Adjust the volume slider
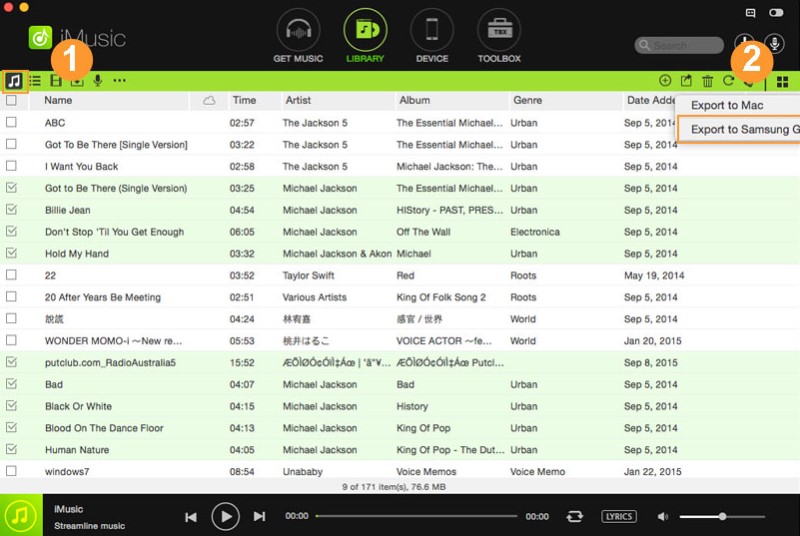Viewport: 800px width, 536px height. pos(722,517)
